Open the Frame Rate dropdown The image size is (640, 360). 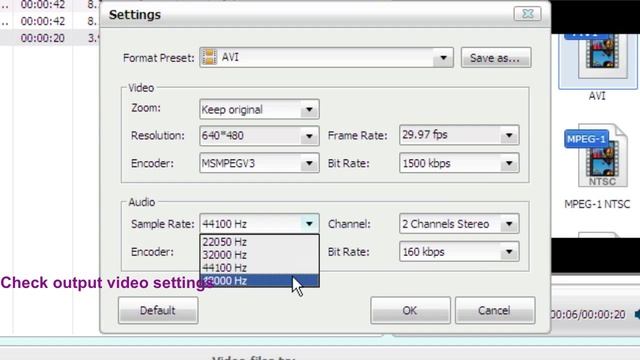509,135
